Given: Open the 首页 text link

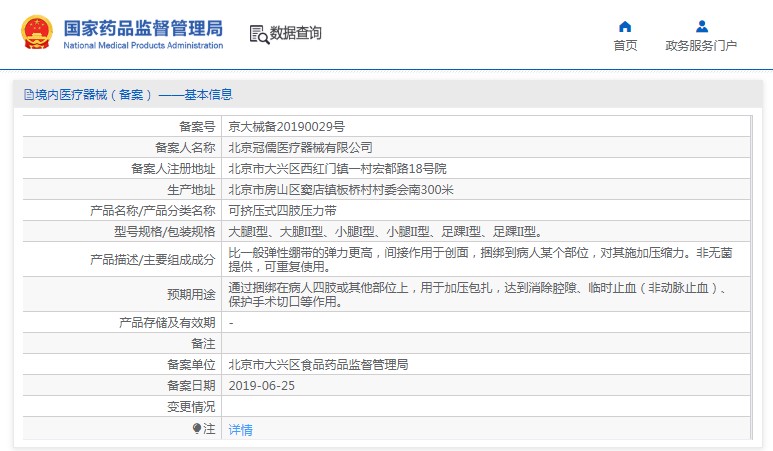Looking at the screenshot, I should [625, 46].
